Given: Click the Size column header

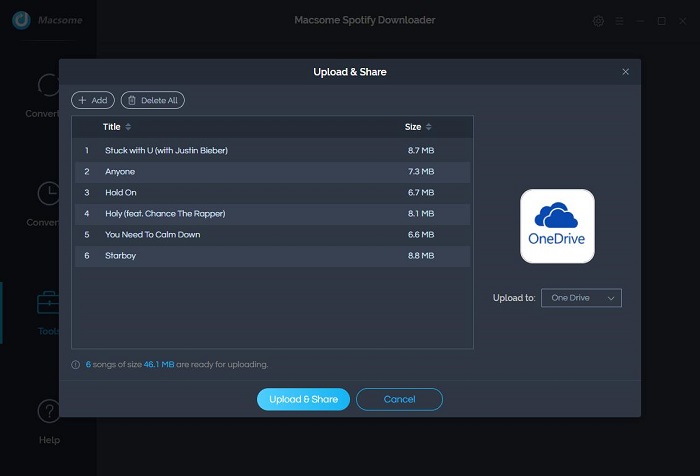Looking at the screenshot, I should (413, 127).
